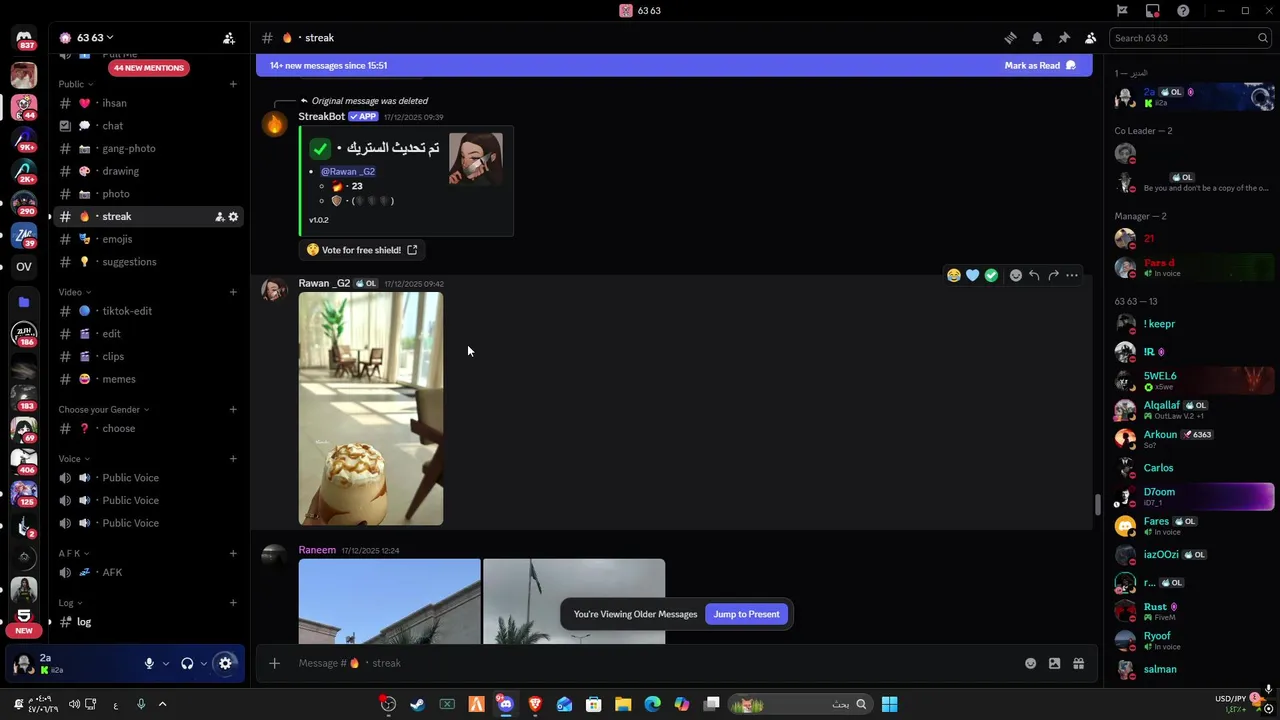Viewport: 1280px width, 720px height.
Task: Join the AFK voice channel
Action: coord(148,572)
